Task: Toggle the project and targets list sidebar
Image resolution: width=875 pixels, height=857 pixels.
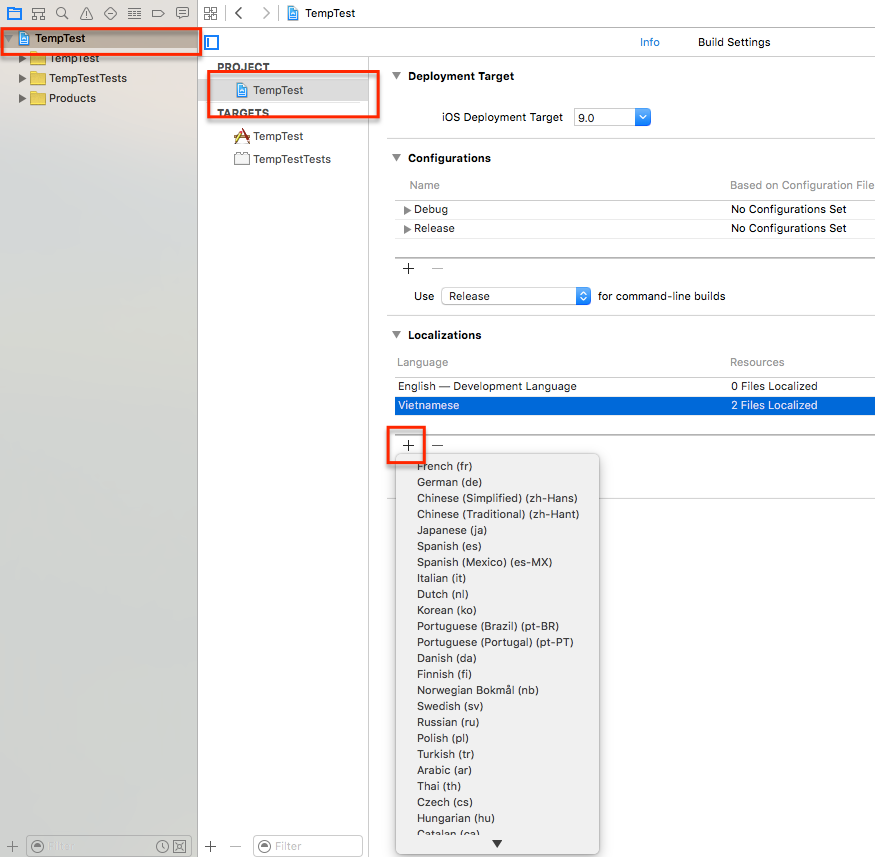Action: (211, 42)
